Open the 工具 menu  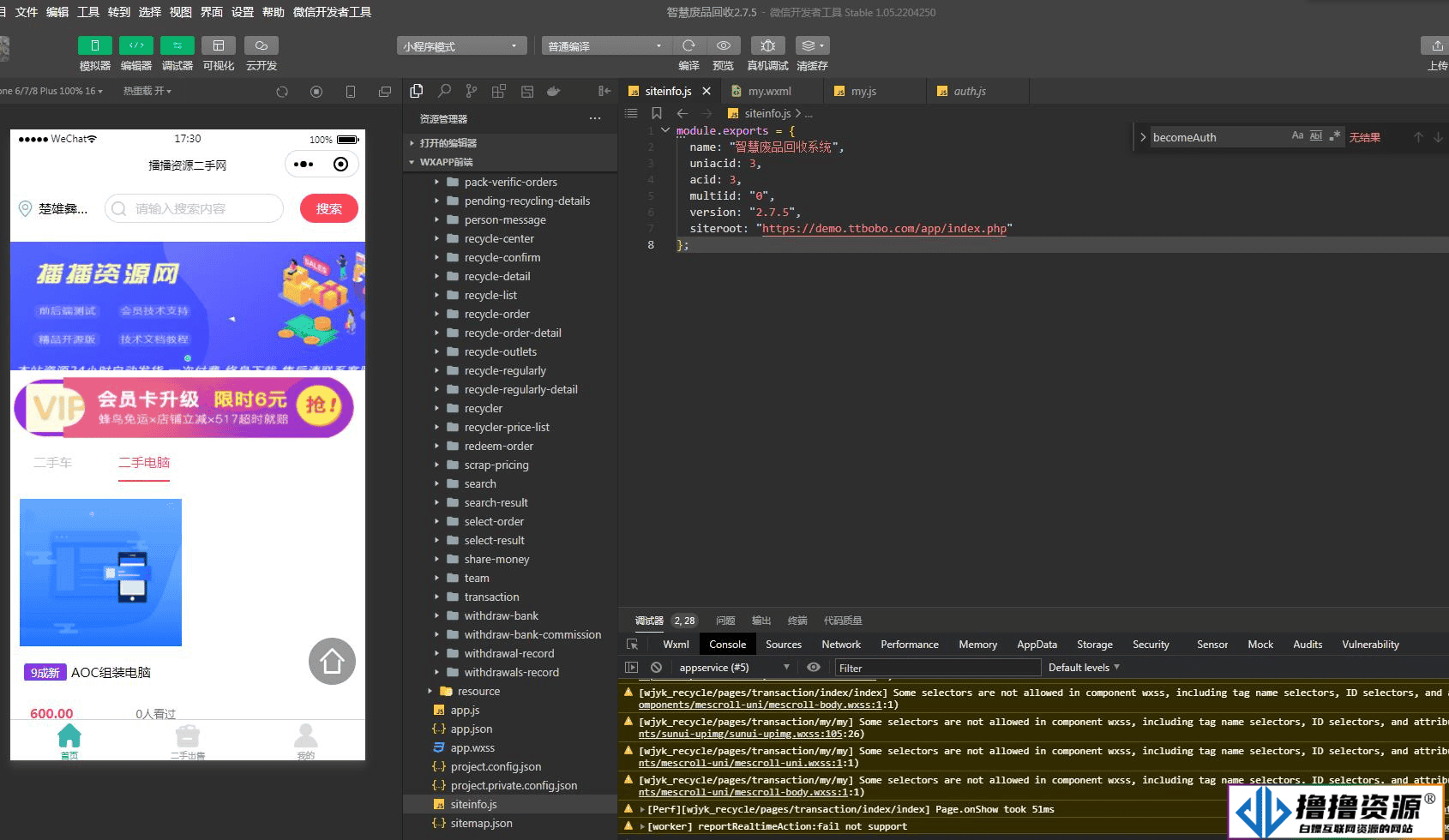coord(88,12)
